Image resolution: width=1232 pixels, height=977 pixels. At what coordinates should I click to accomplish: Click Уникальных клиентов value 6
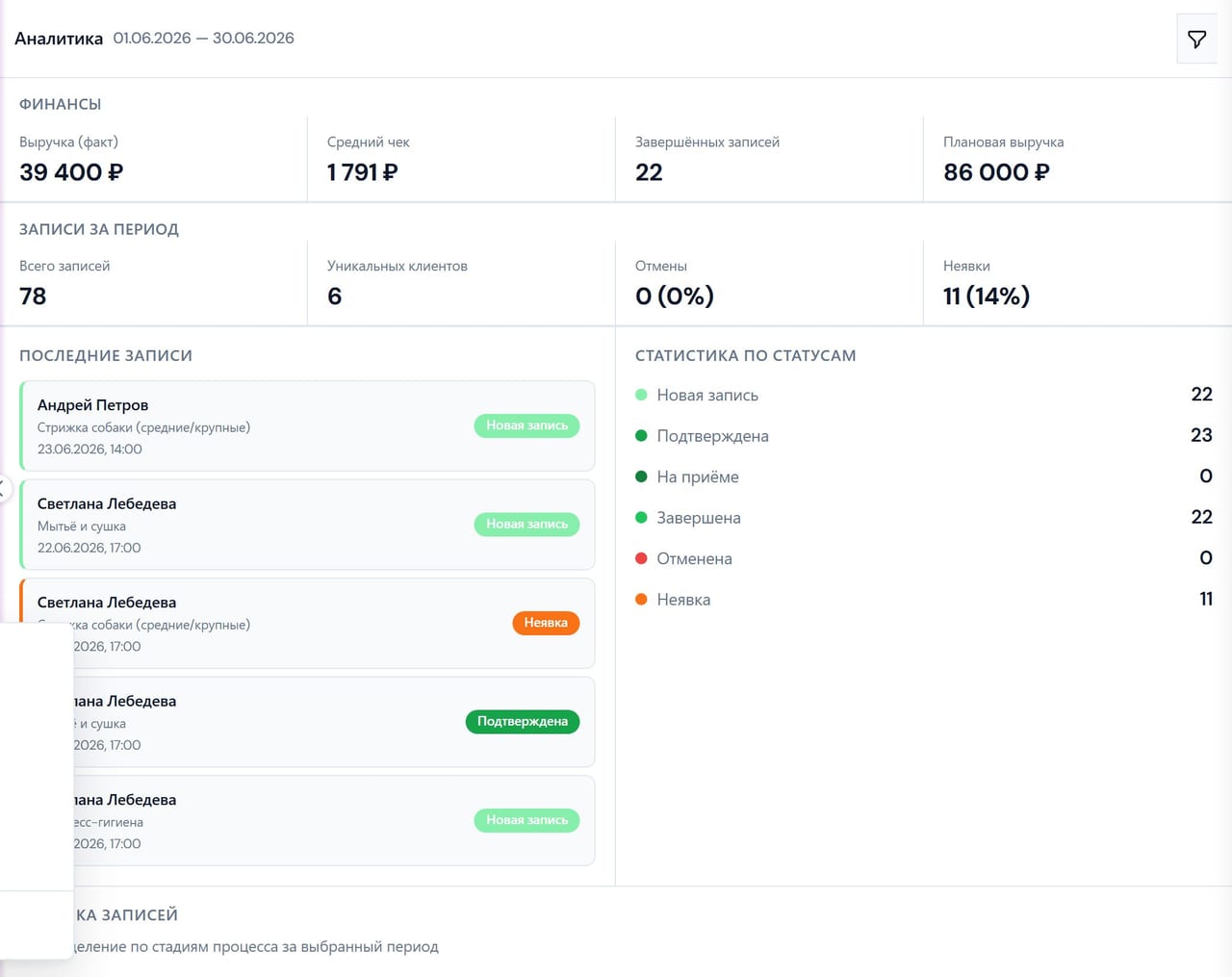tap(334, 296)
